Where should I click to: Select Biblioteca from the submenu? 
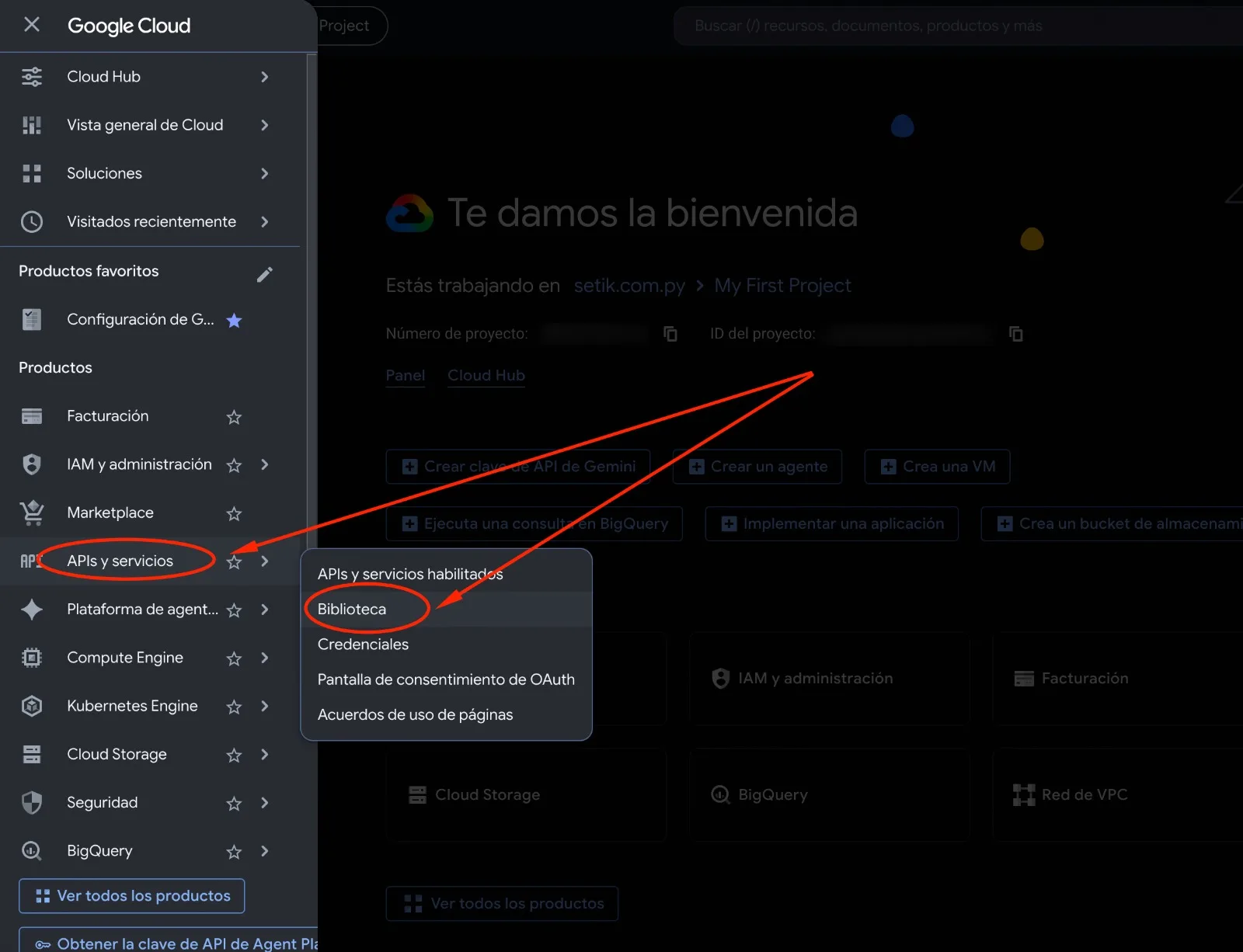coord(446,609)
